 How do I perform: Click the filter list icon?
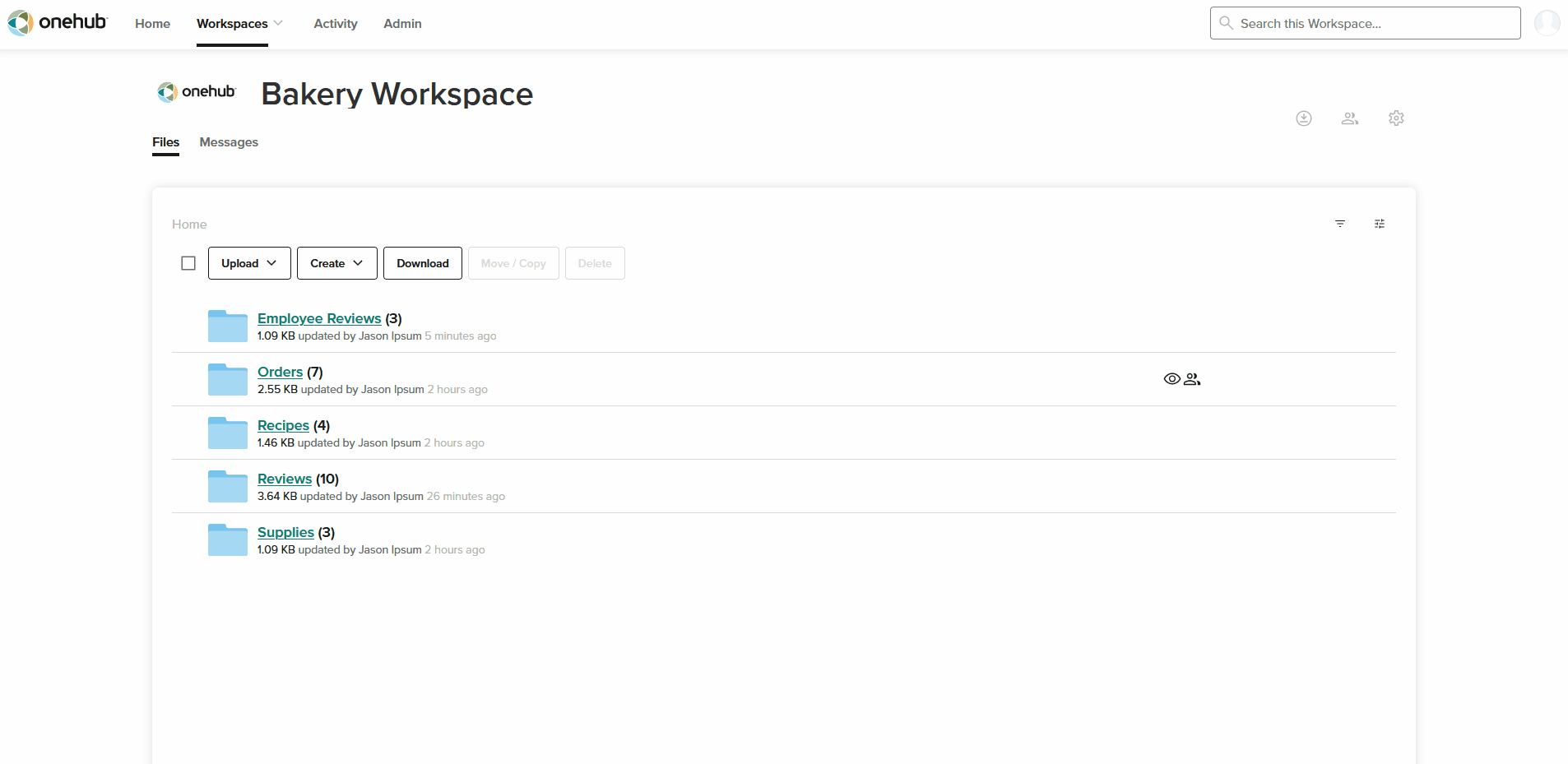1340,224
